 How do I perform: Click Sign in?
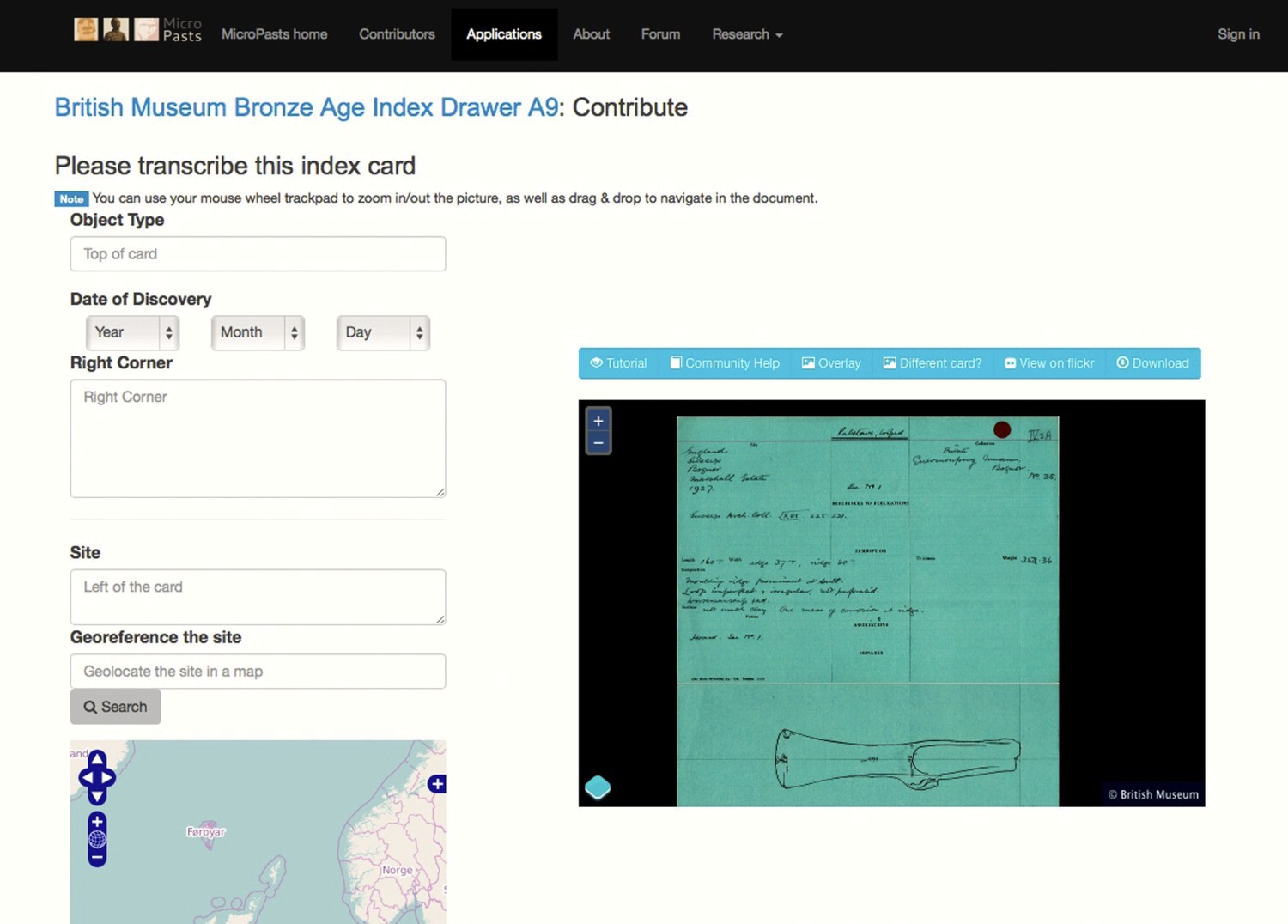pos(1238,34)
